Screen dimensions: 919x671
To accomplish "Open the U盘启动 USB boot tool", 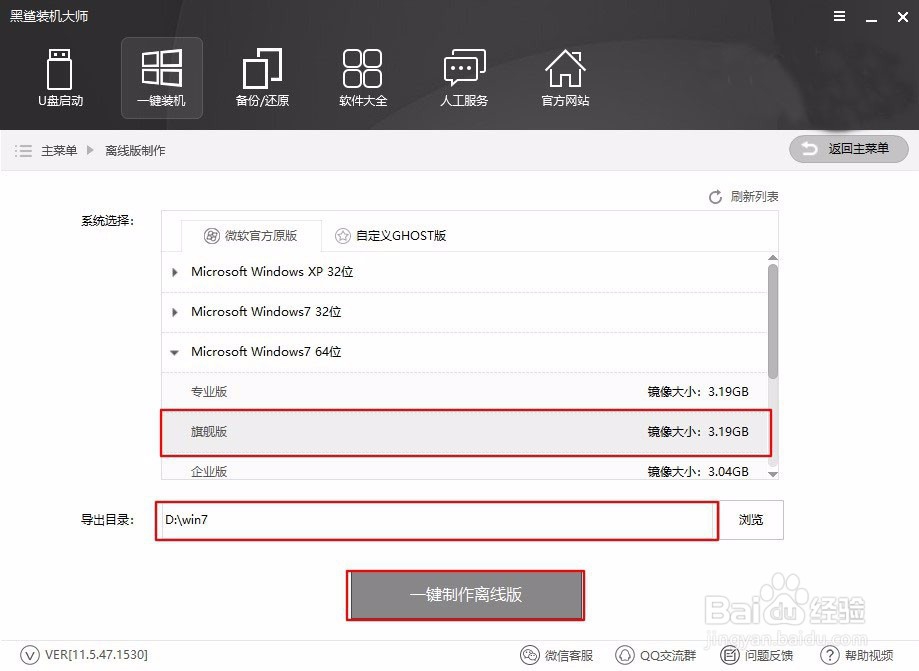I will tap(60, 78).
